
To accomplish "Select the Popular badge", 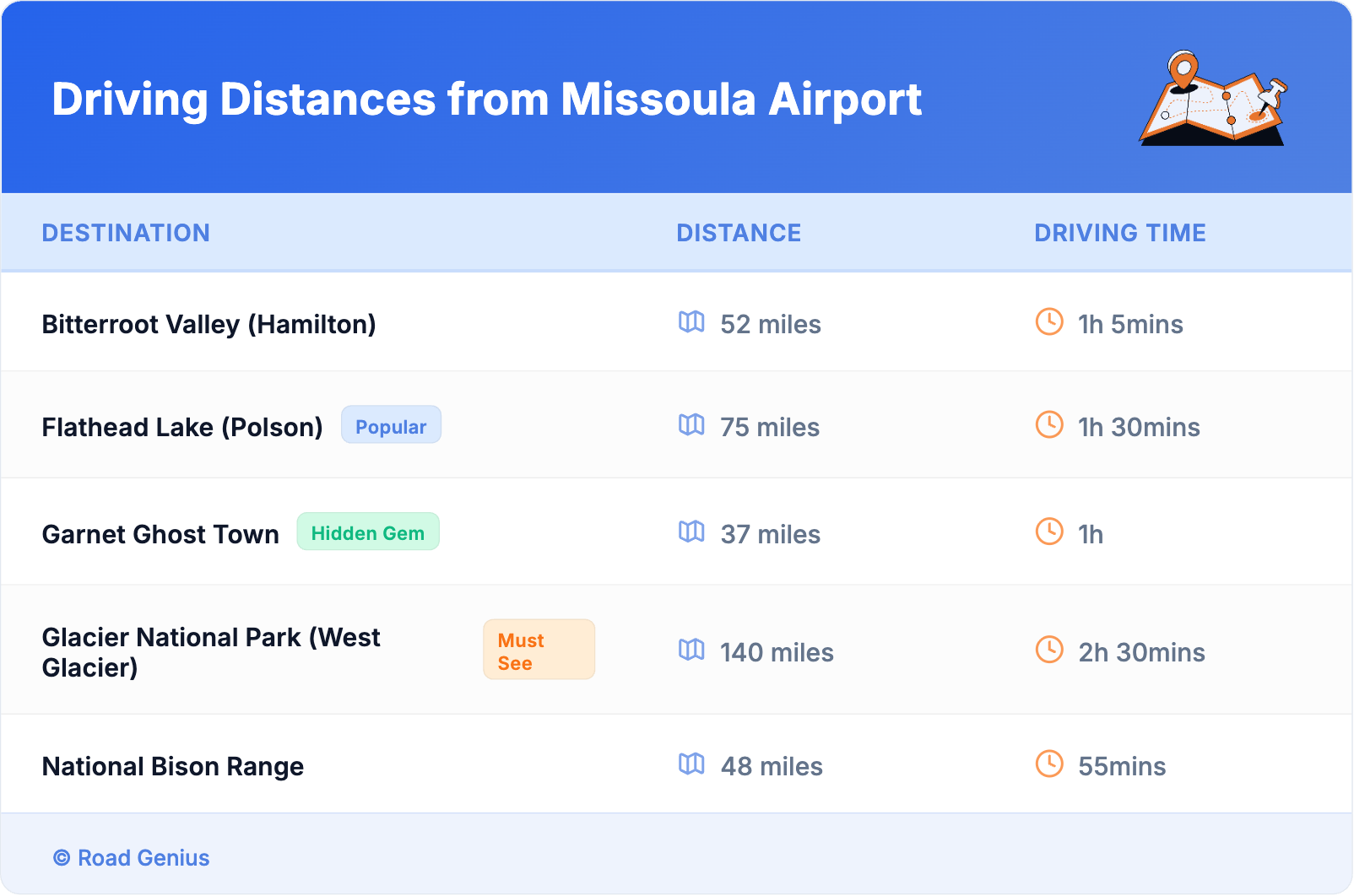I will click(391, 425).
